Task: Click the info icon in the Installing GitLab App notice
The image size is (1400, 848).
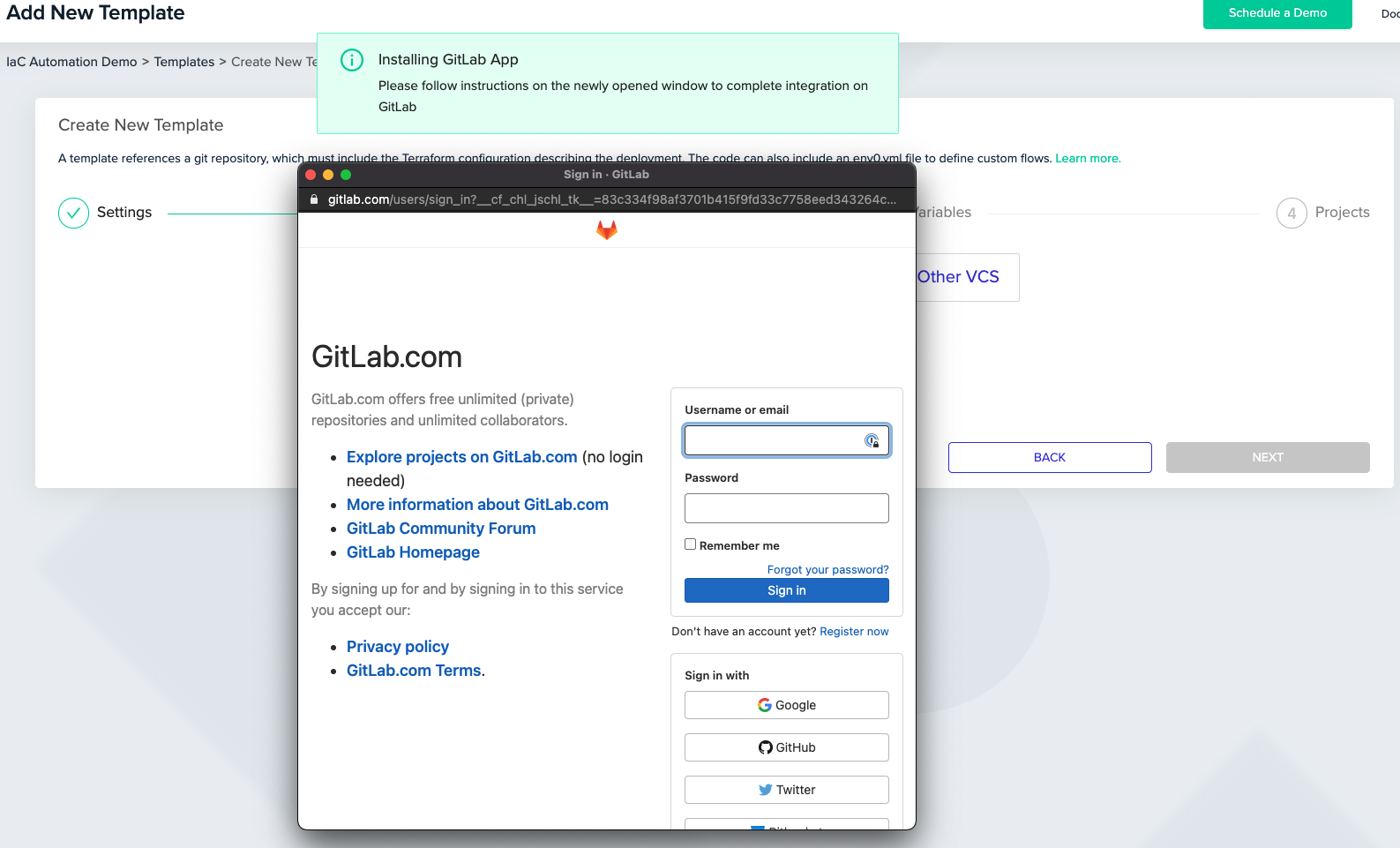Action: click(352, 60)
